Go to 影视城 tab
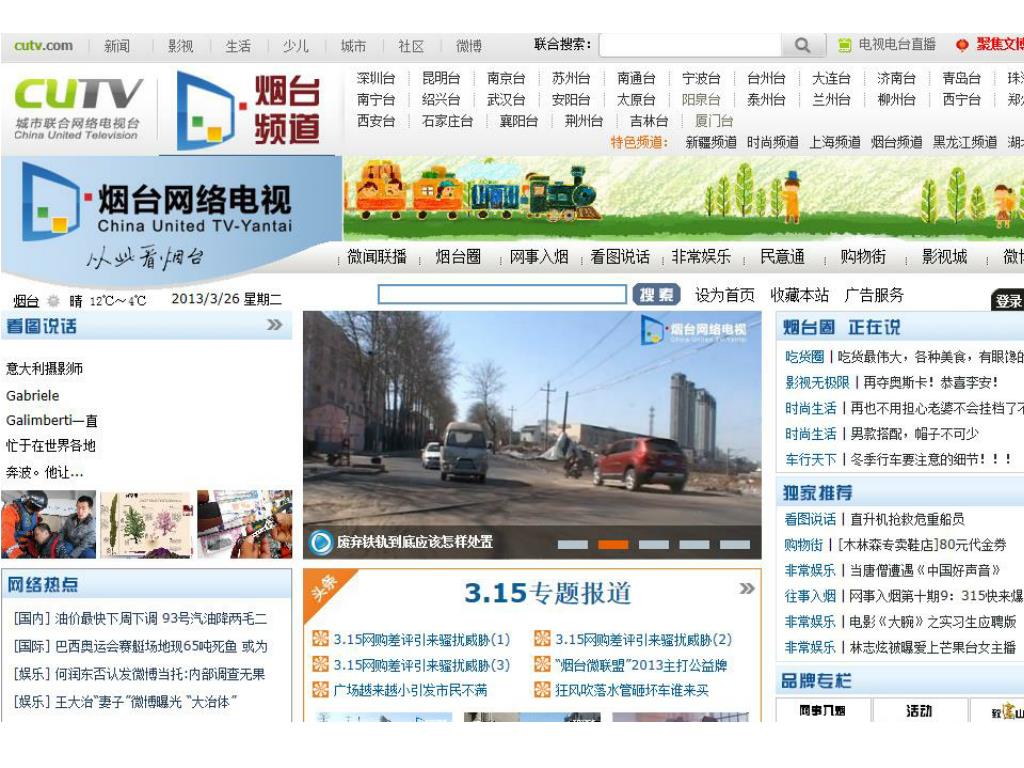 click(x=944, y=257)
